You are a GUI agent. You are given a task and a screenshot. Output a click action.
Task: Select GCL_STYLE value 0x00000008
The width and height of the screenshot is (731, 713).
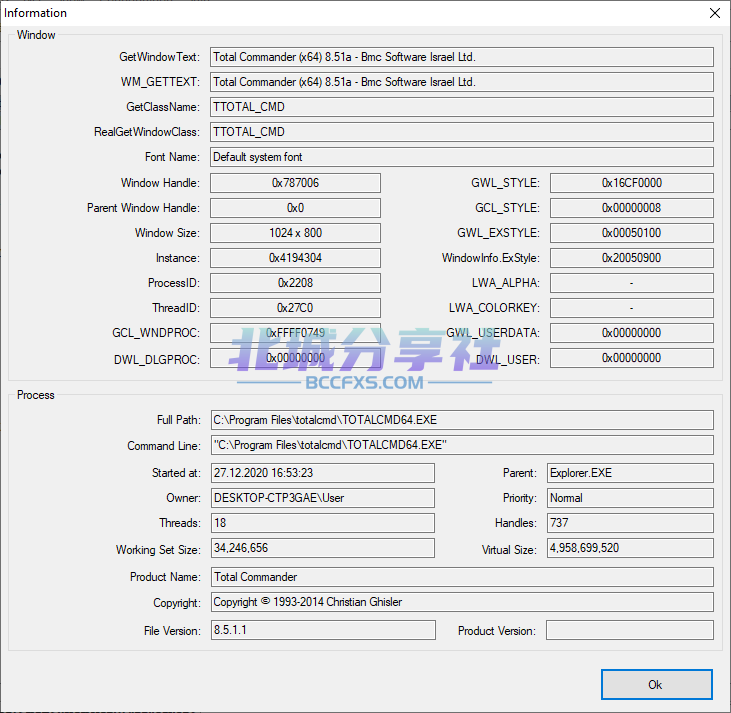(632, 208)
